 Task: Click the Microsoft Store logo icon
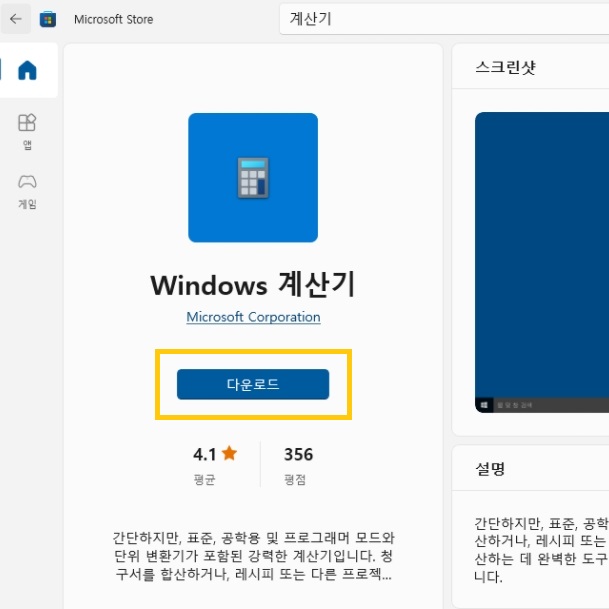tap(48, 19)
